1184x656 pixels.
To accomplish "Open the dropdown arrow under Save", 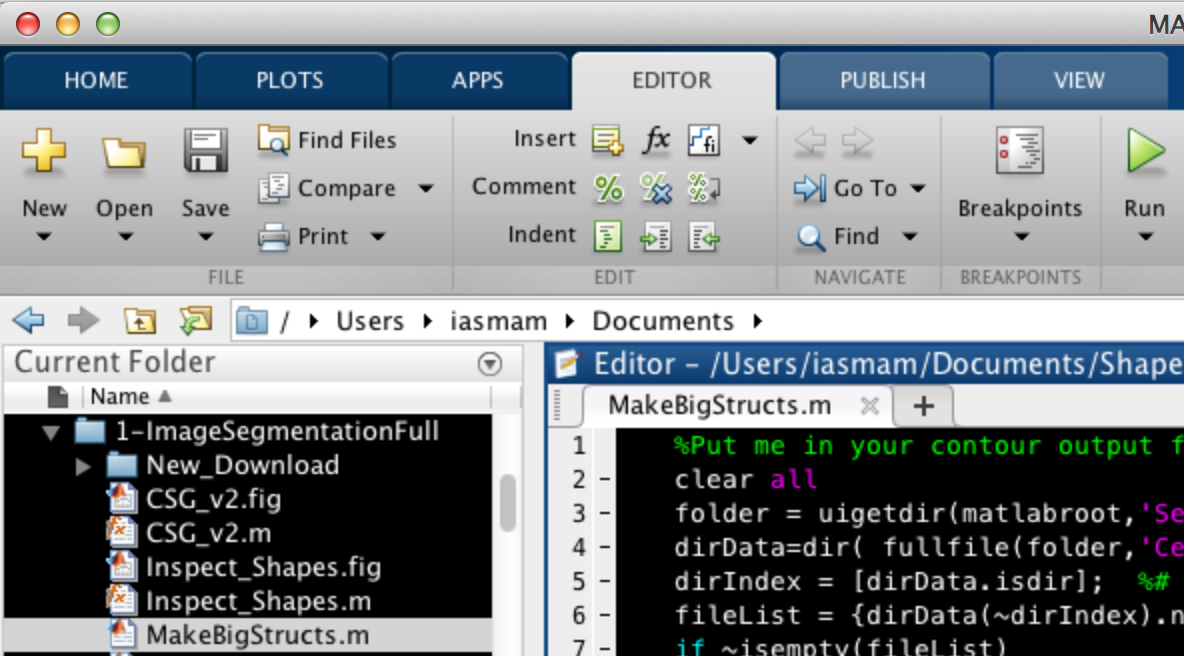I will [x=205, y=237].
